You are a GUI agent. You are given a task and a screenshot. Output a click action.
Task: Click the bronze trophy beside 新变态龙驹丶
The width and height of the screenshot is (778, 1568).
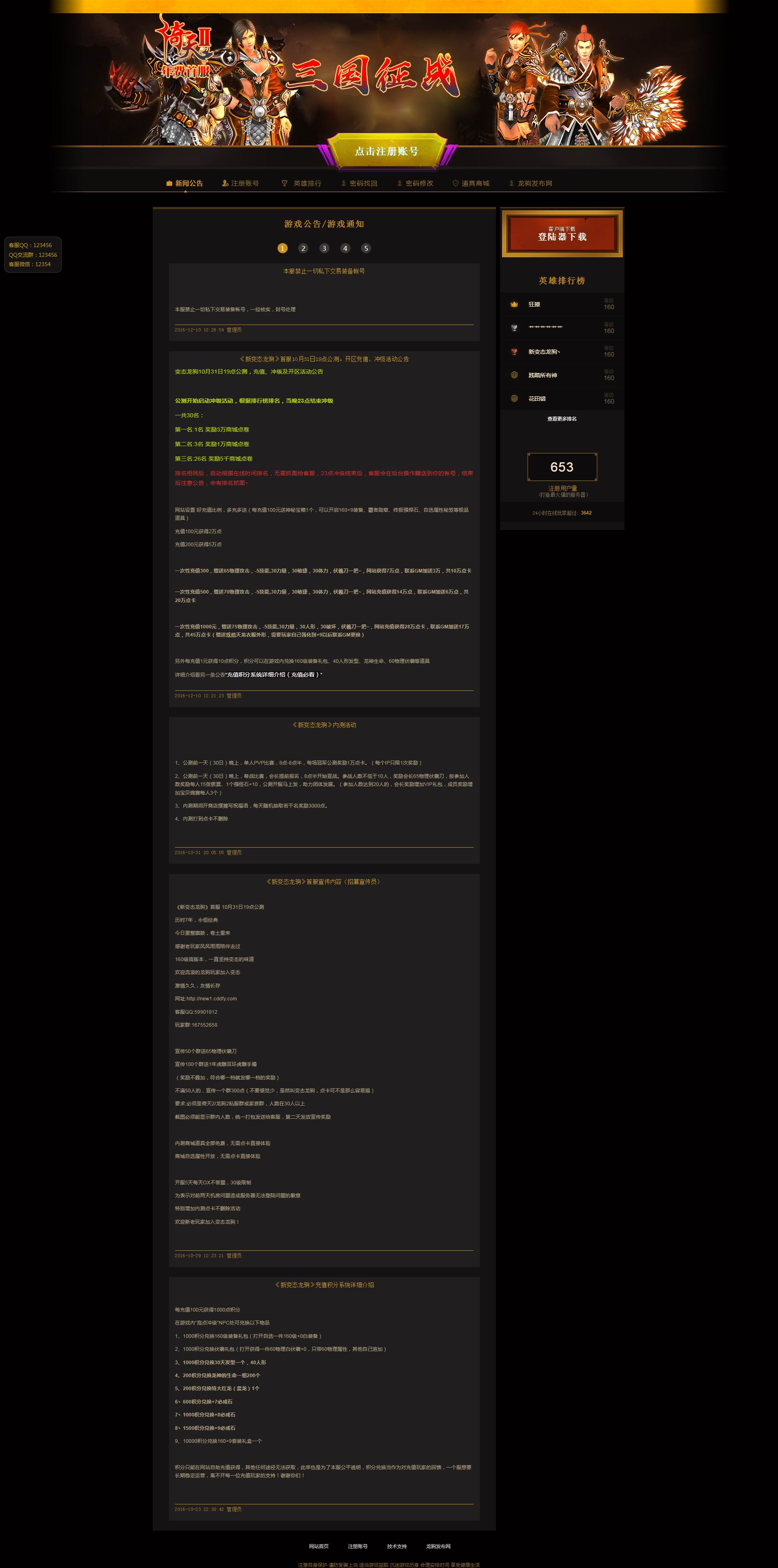514,351
